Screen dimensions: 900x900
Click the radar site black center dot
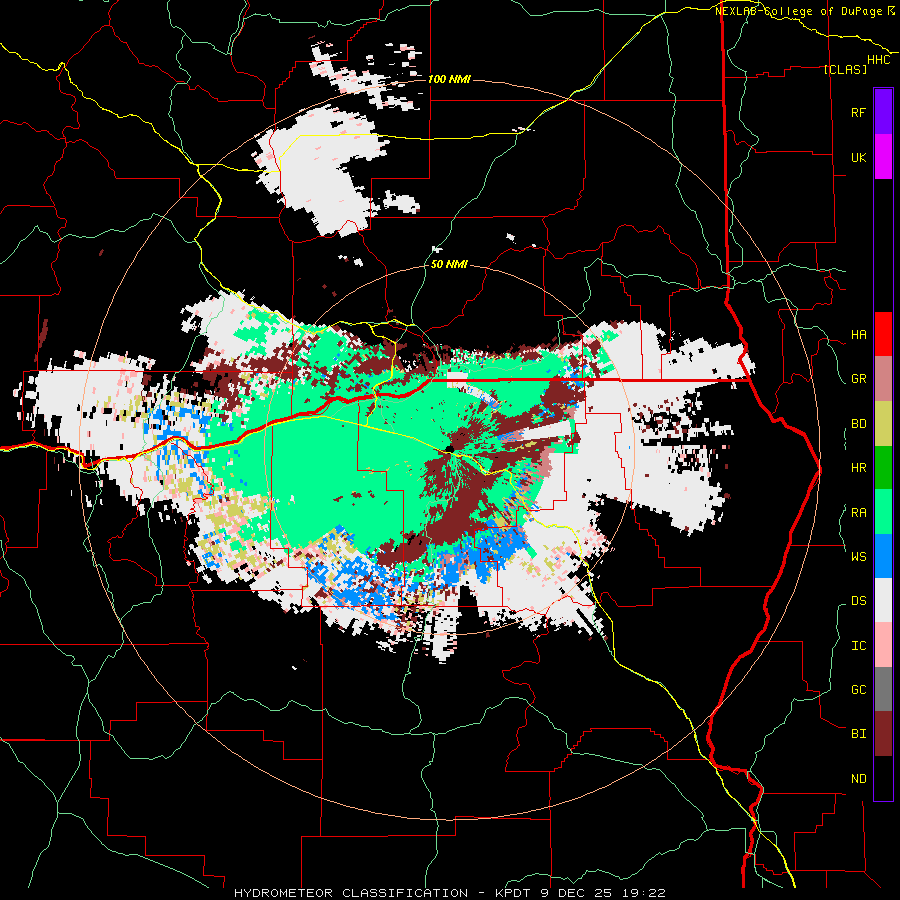[449, 449]
